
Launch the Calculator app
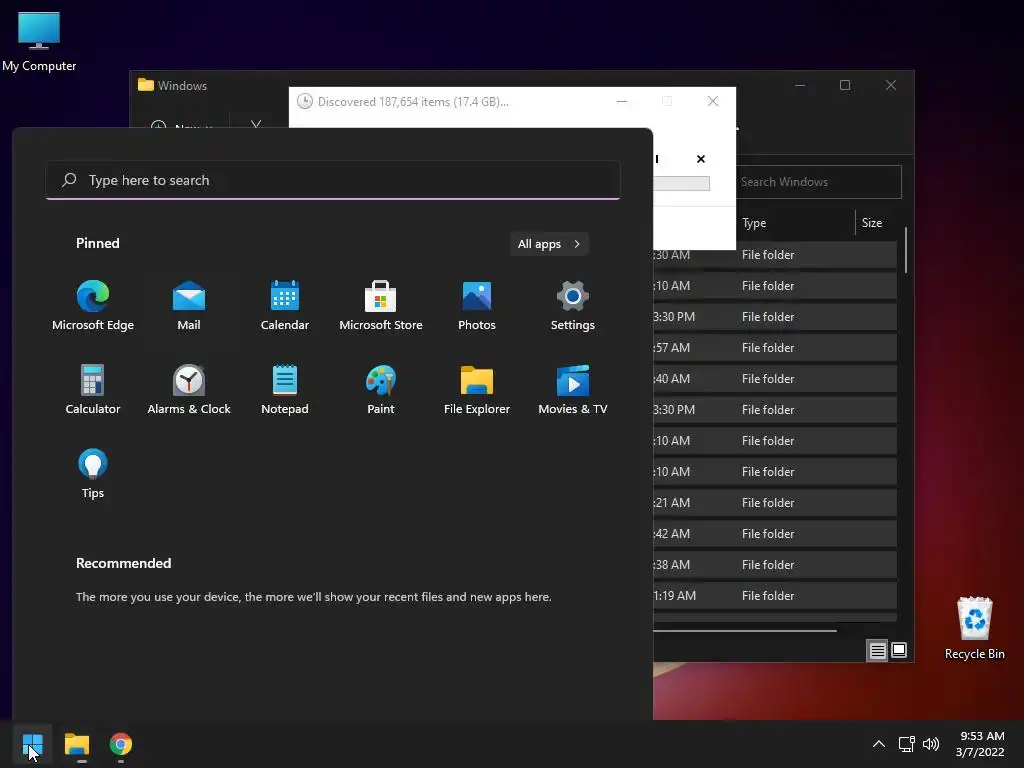click(x=93, y=390)
